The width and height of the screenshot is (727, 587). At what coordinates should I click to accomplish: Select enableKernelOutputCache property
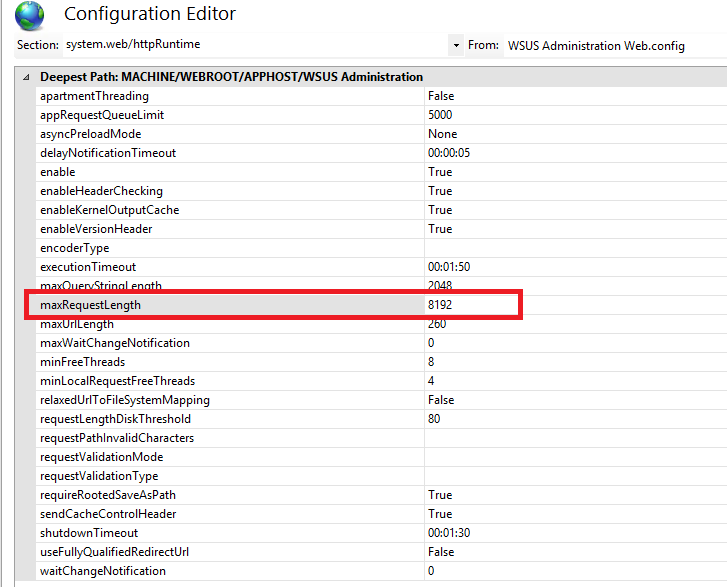109,210
